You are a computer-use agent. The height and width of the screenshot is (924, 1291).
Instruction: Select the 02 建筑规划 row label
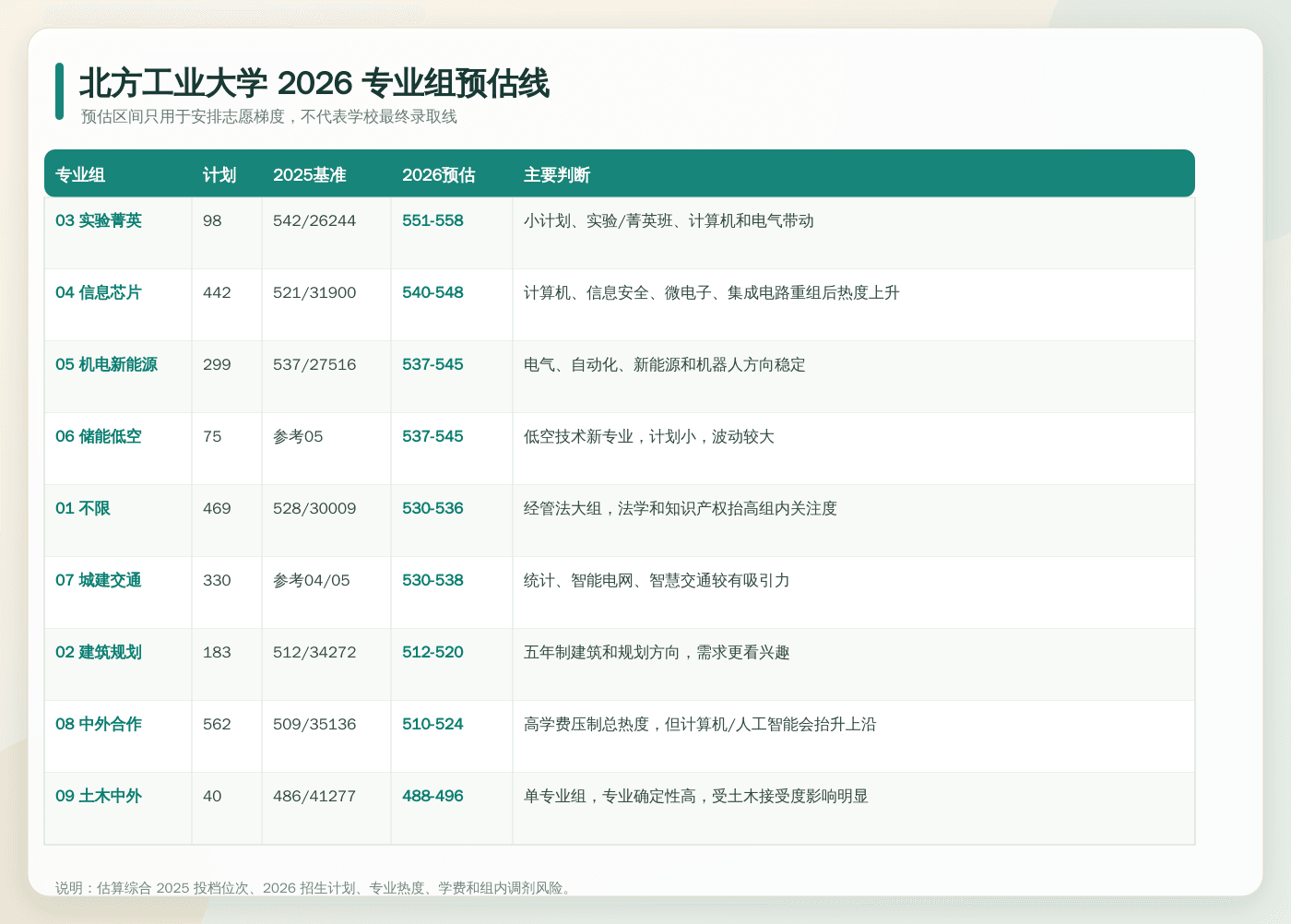tap(99, 652)
